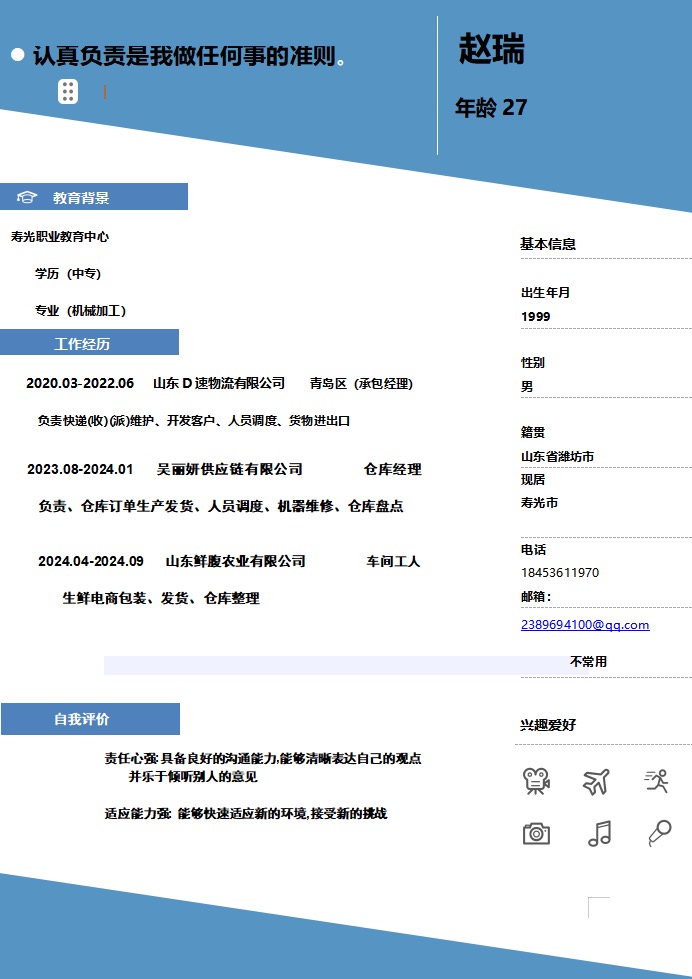The image size is (692, 979).
Task: Select the movie camera hobby icon
Action: 537,781
